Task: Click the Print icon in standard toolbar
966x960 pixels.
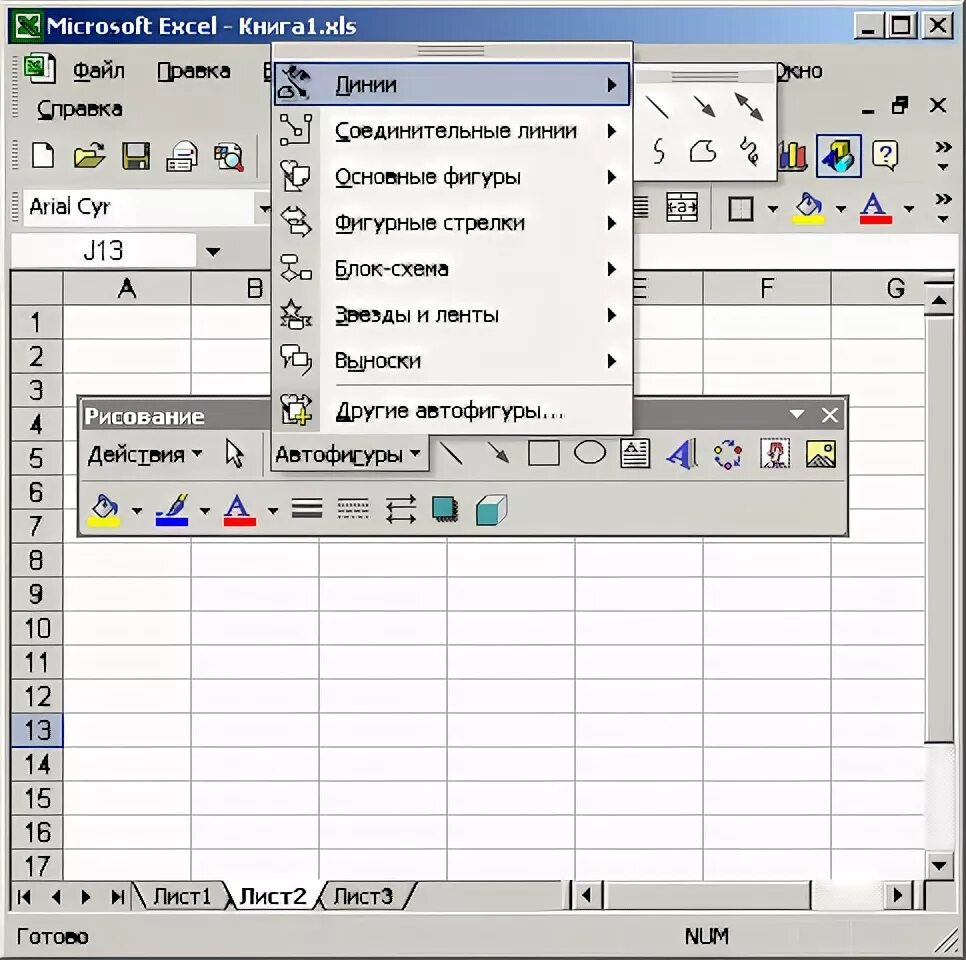Action: (182, 155)
